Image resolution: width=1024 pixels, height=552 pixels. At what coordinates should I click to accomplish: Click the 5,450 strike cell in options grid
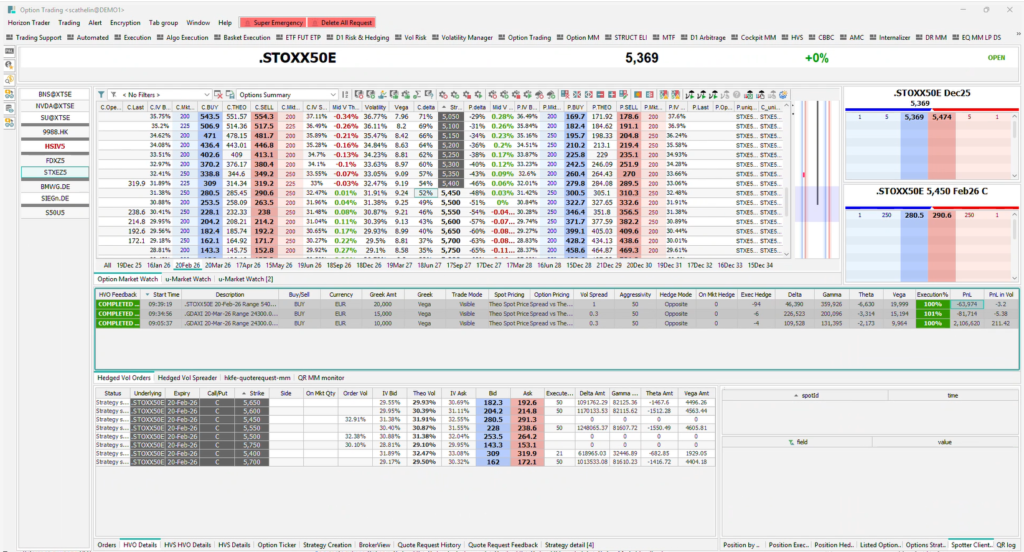tap(451, 193)
